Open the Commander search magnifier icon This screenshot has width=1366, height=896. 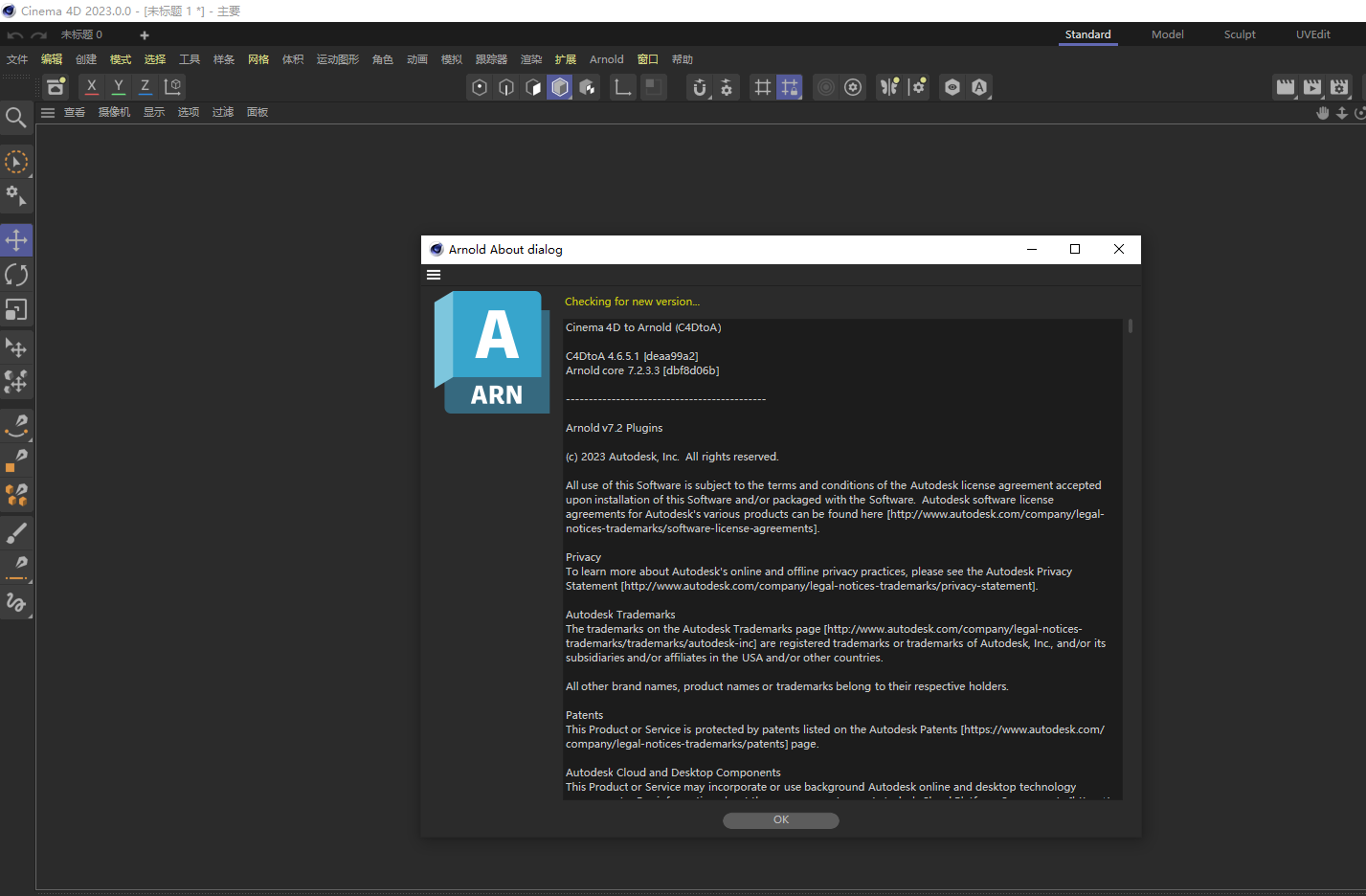pos(15,117)
